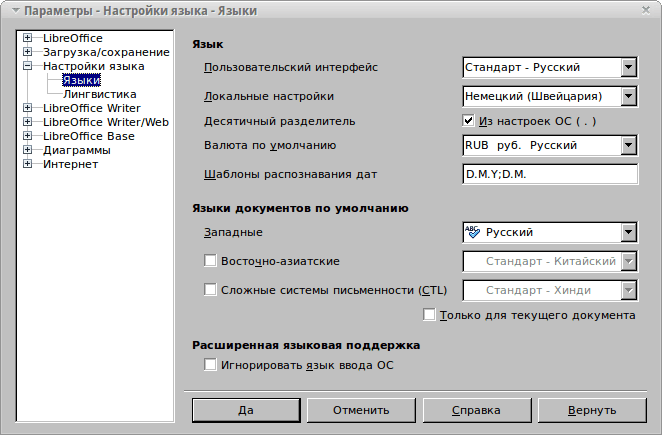Expand the LibreOffice Base node
This screenshot has height=435, width=662.
point(27,136)
